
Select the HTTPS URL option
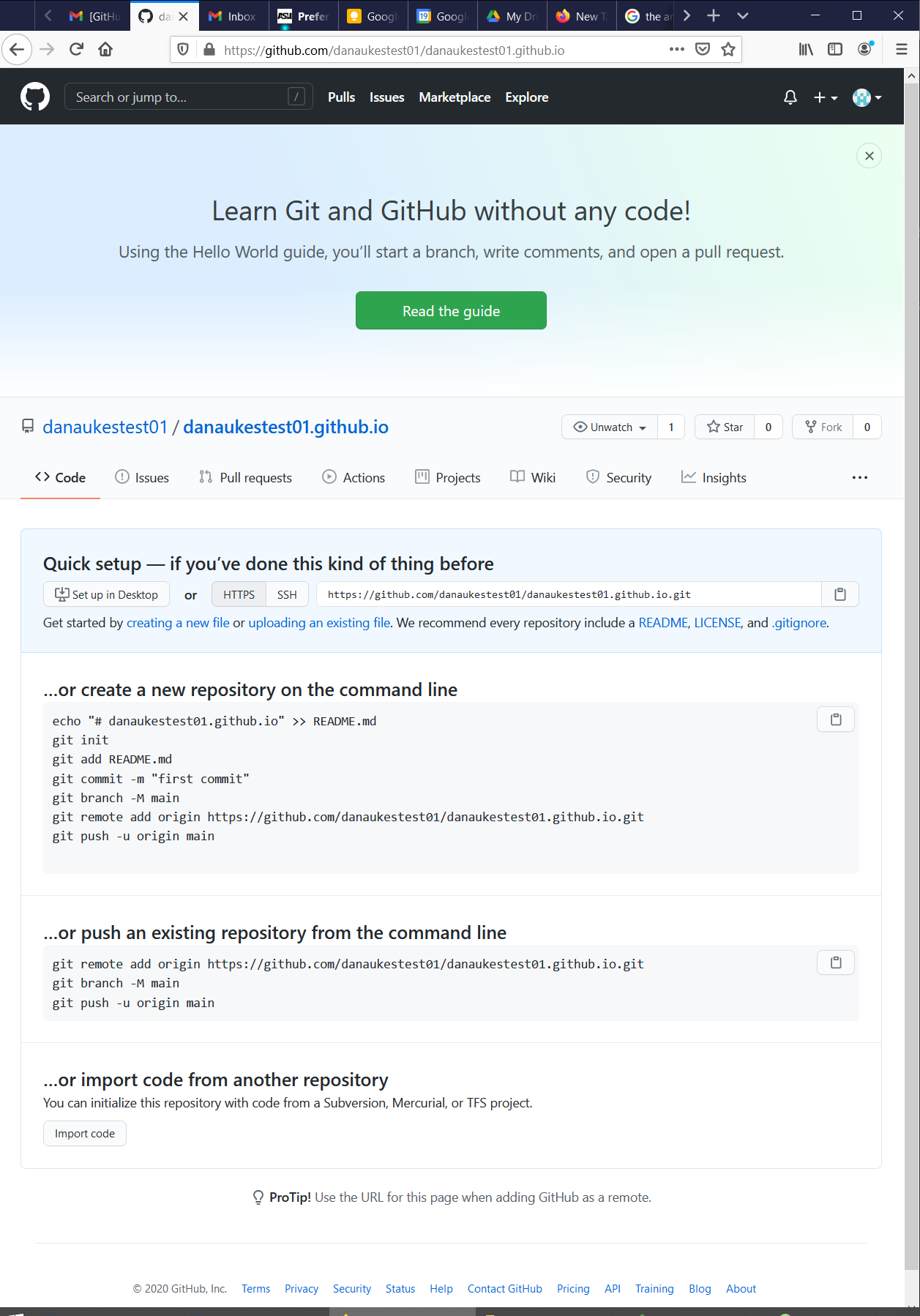pos(239,594)
